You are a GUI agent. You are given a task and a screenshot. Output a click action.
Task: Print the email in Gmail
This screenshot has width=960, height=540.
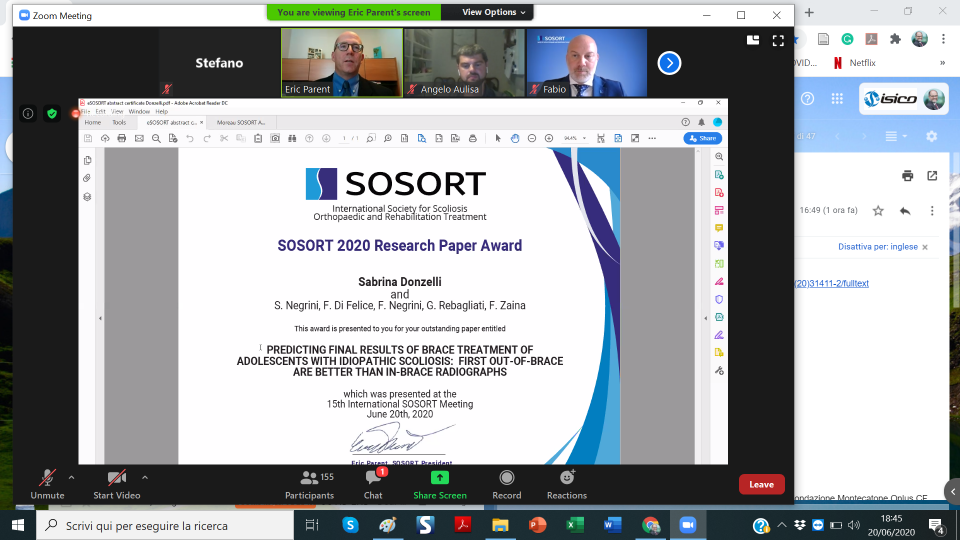pyautogui.click(x=907, y=176)
